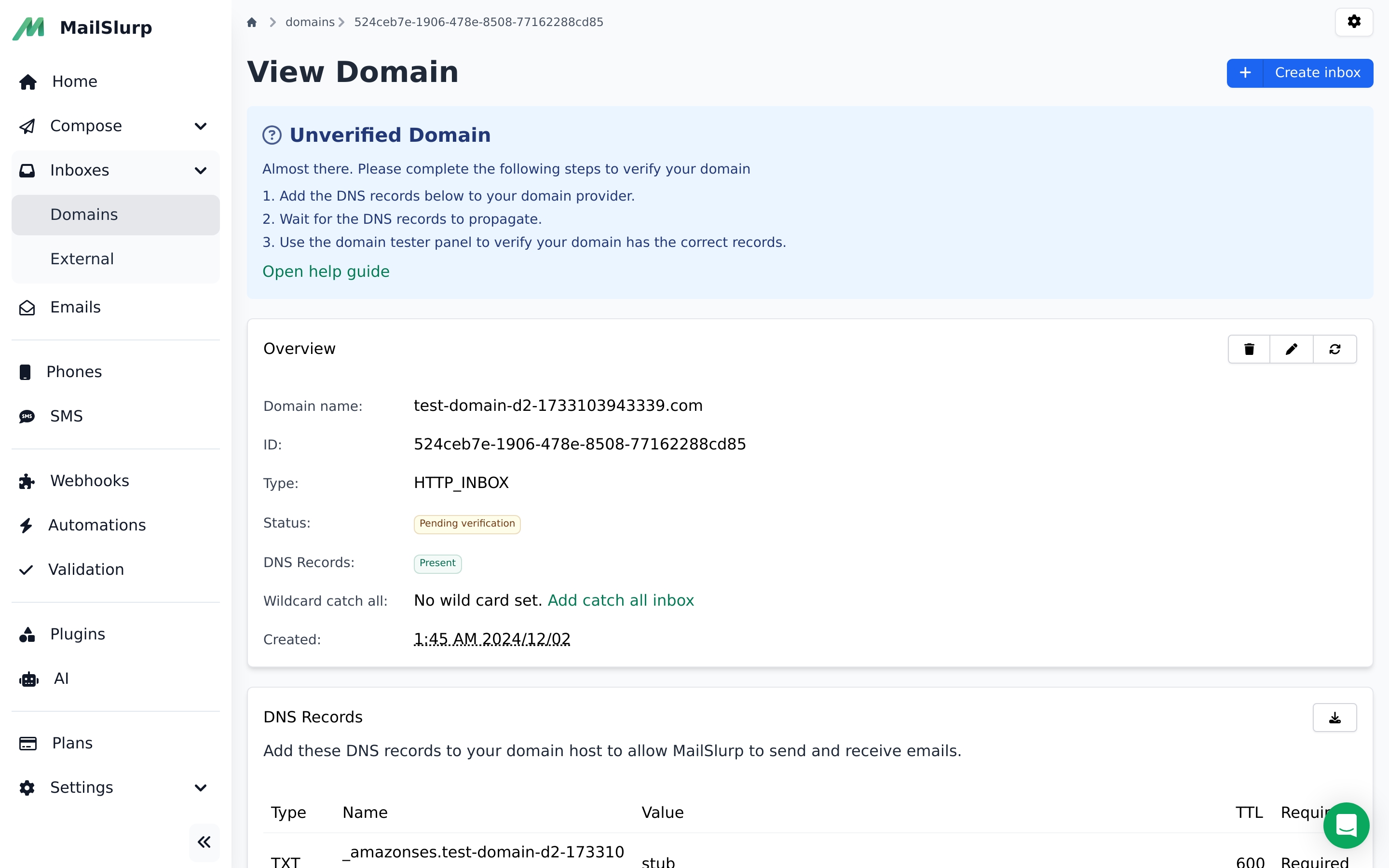The height and width of the screenshot is (868, 1389).
Task: Click the plus icon on Create inbox
Action: [1245, 73]
